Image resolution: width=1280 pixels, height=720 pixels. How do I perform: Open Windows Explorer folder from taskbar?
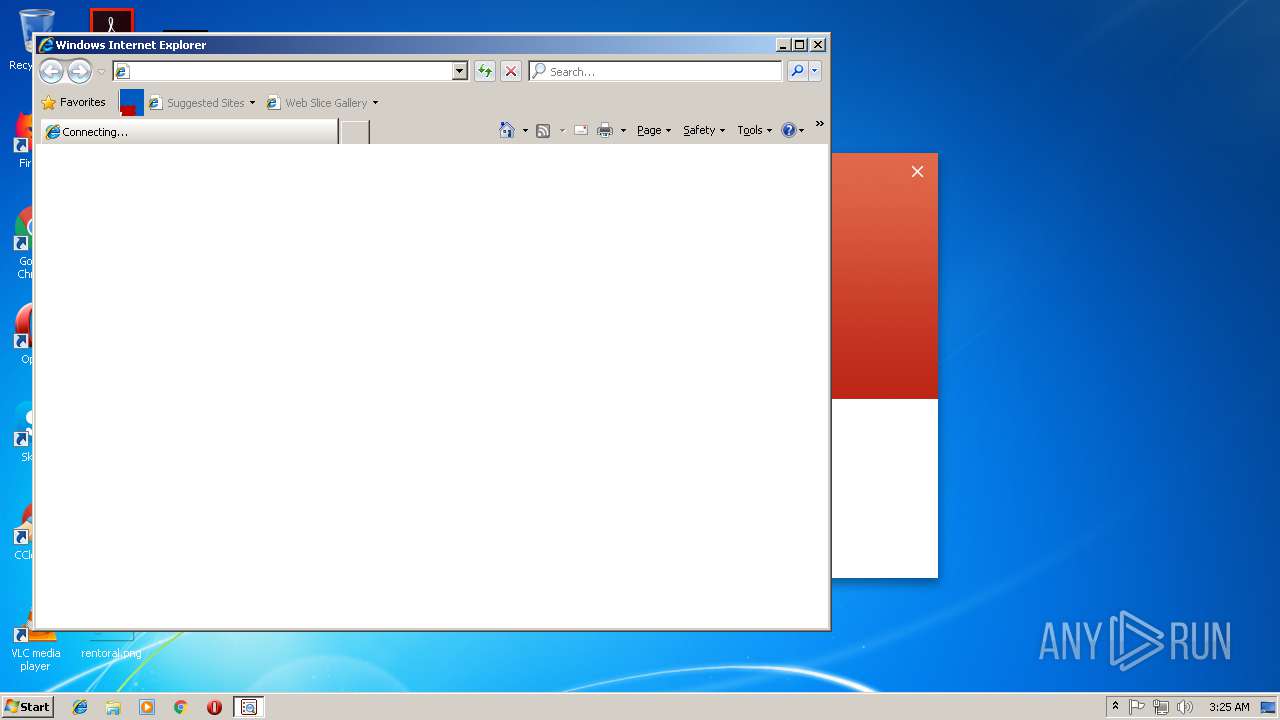(113, 707)
